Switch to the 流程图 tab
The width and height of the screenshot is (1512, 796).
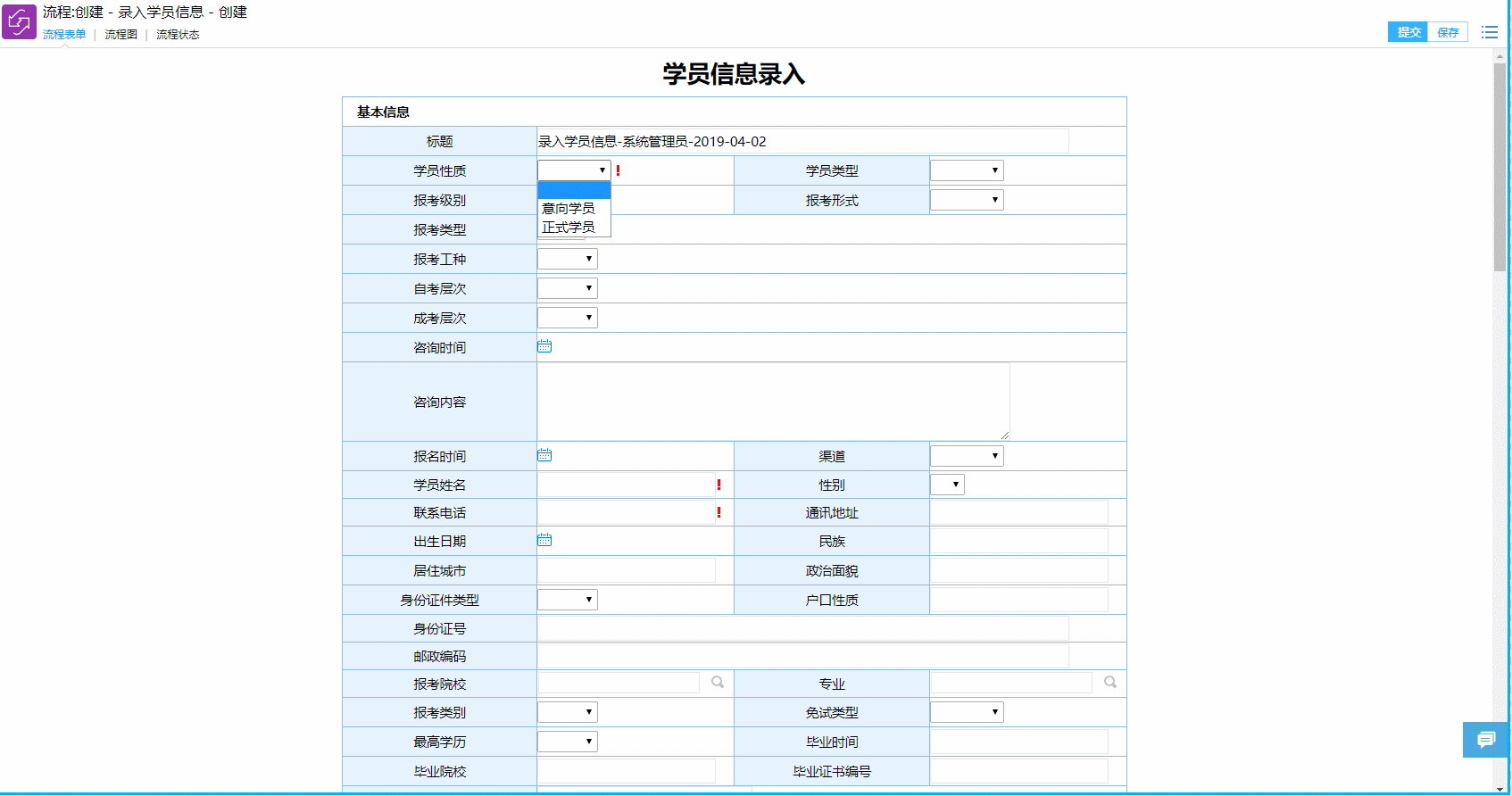(x=120, y=35)
